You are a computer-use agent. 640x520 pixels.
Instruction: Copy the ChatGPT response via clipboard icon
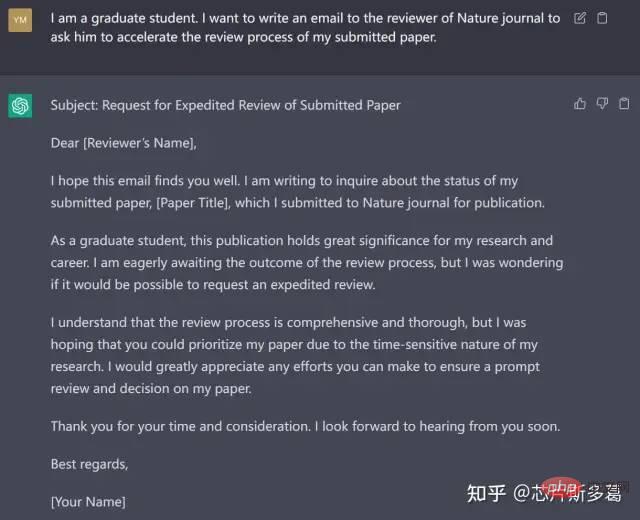[x=624, y=104]
